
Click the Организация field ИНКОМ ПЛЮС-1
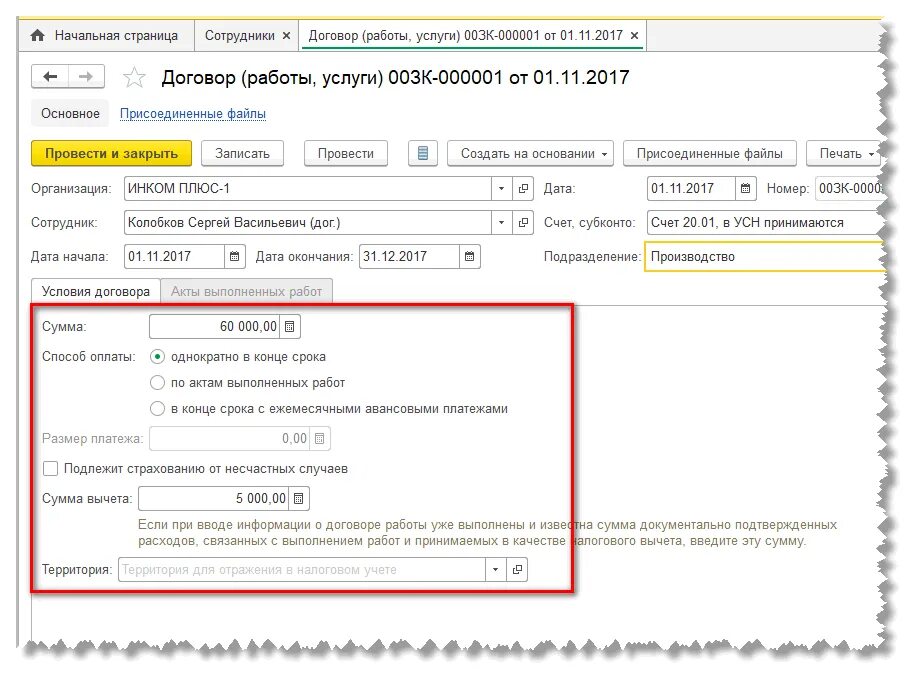[308, 188]
